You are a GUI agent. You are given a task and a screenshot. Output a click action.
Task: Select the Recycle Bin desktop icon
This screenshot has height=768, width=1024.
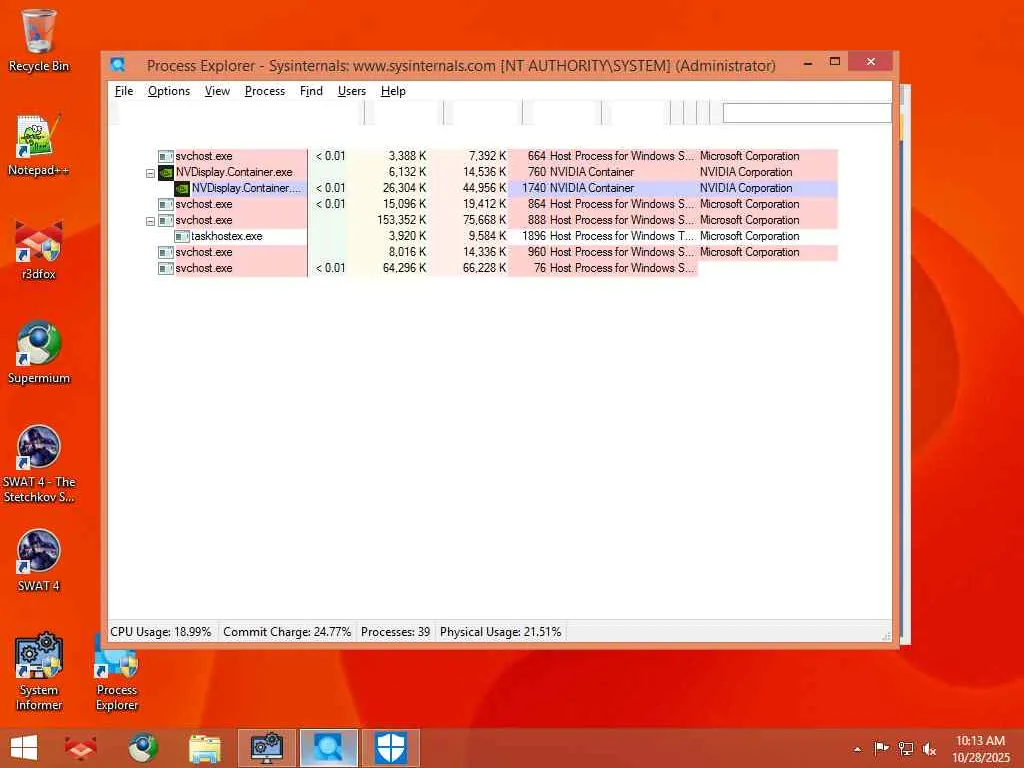coord(39,40)
